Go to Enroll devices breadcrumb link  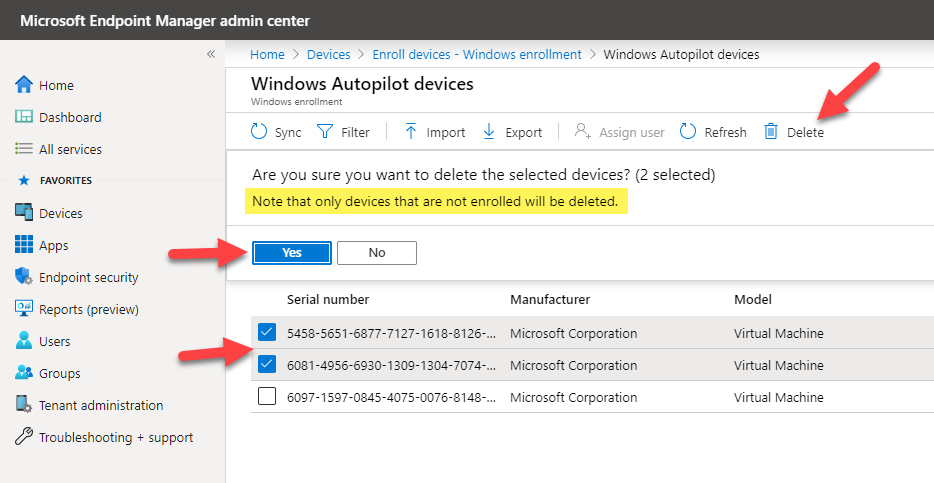point(476,54)
